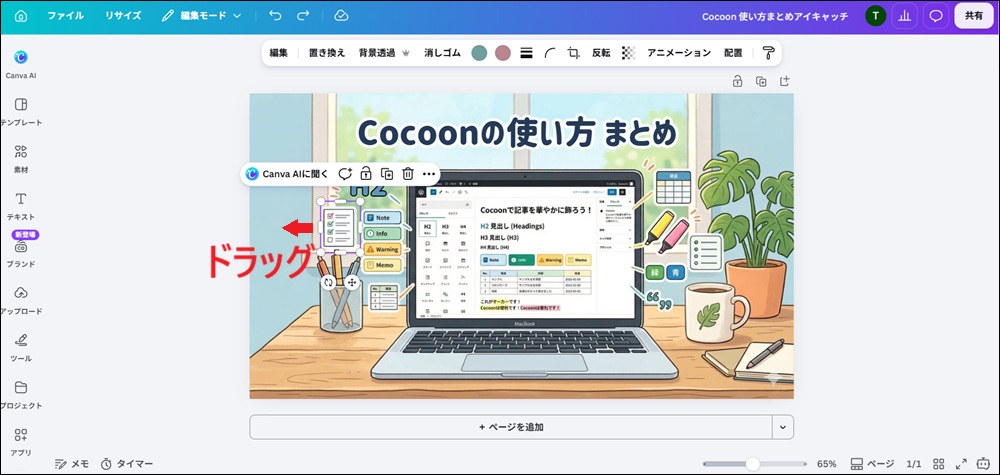The image size is (1000, 475).
Task: Go to Canva home icon
Action: click(21, 16)
